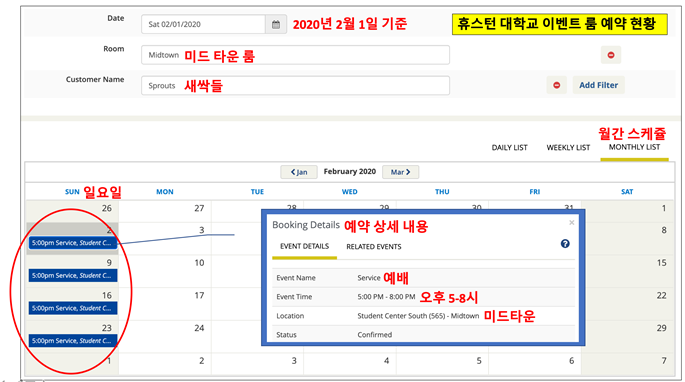Open the Related Events tab
This screenshot has width=685, height=382.
tap(374, 247)
